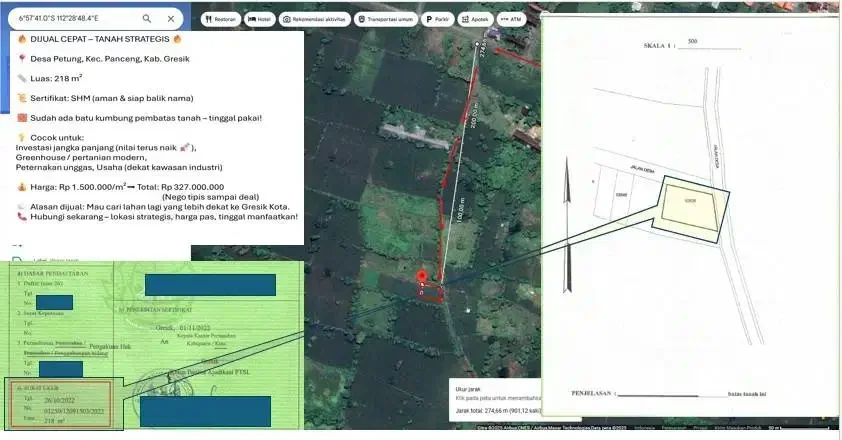Select the ATM category chip
This screenshot has width=842, height=440.
click(511, 19)
